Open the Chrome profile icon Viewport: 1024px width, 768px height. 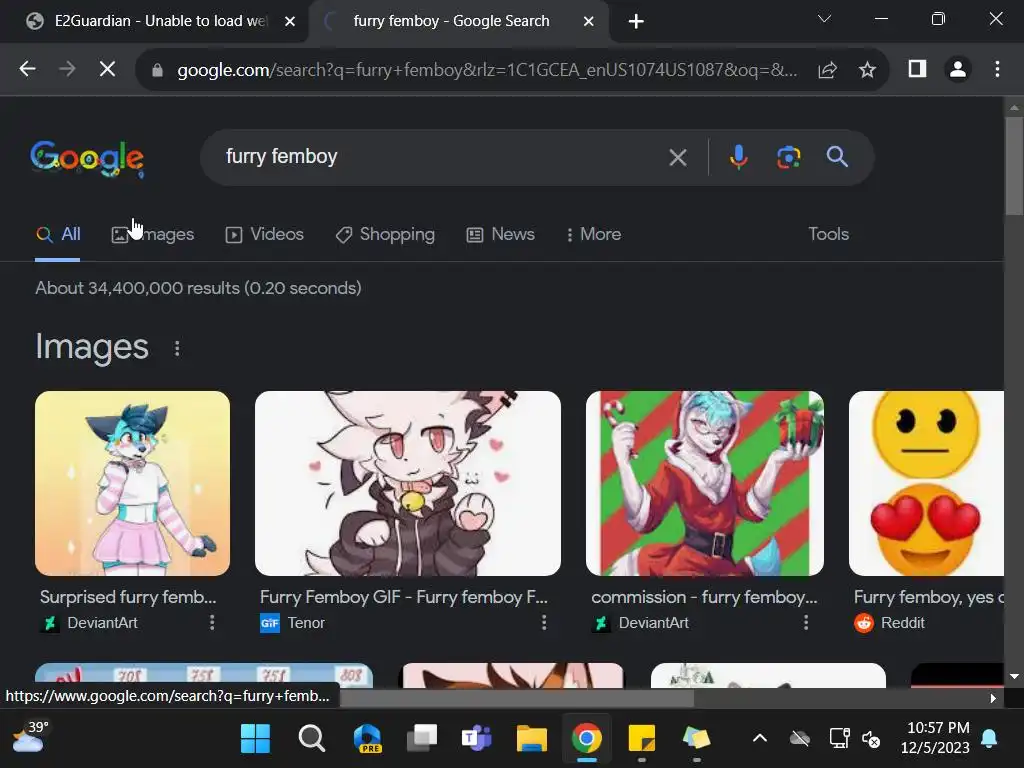(x=958, y=69)
